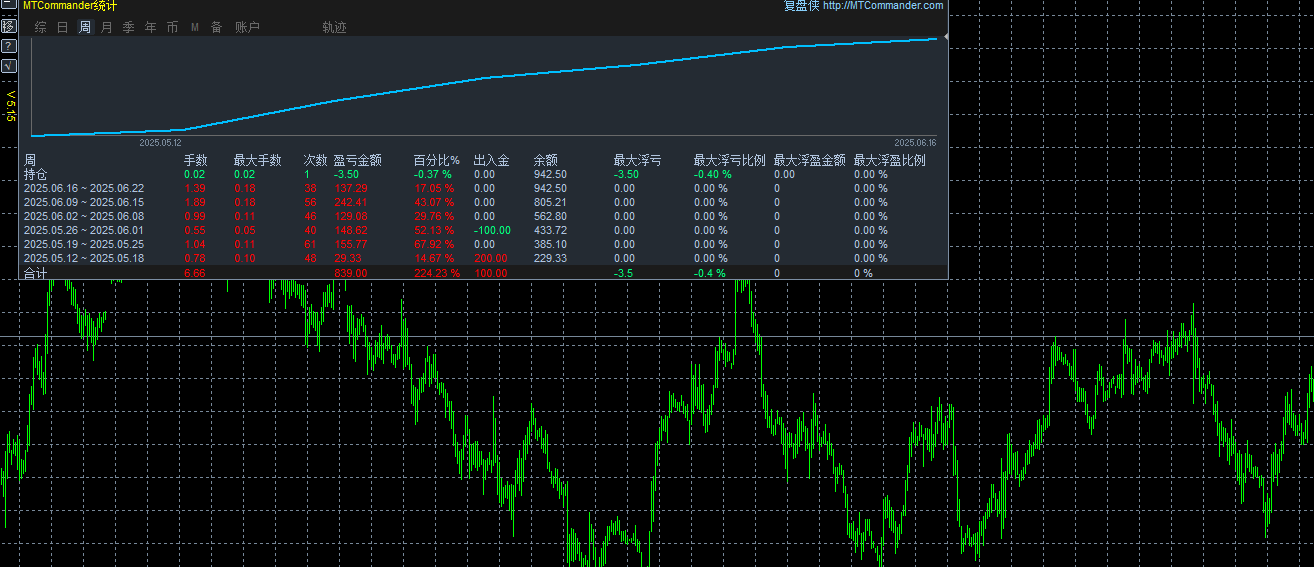Open the 账户 account tab
Screen dimensions: 1314x567
coord(247,27)
